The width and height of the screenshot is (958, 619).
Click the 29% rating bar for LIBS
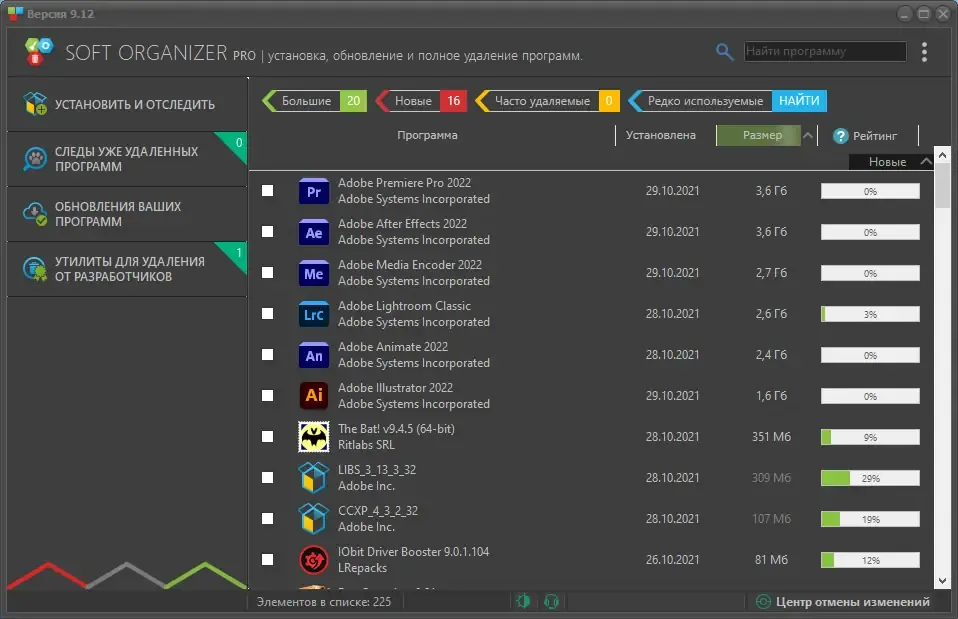point(870,478)
